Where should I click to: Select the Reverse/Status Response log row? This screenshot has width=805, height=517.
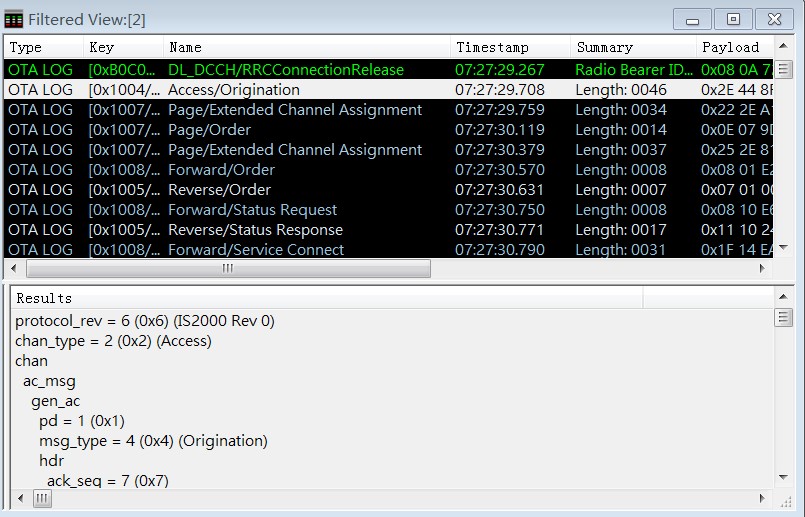pos(389,229)
